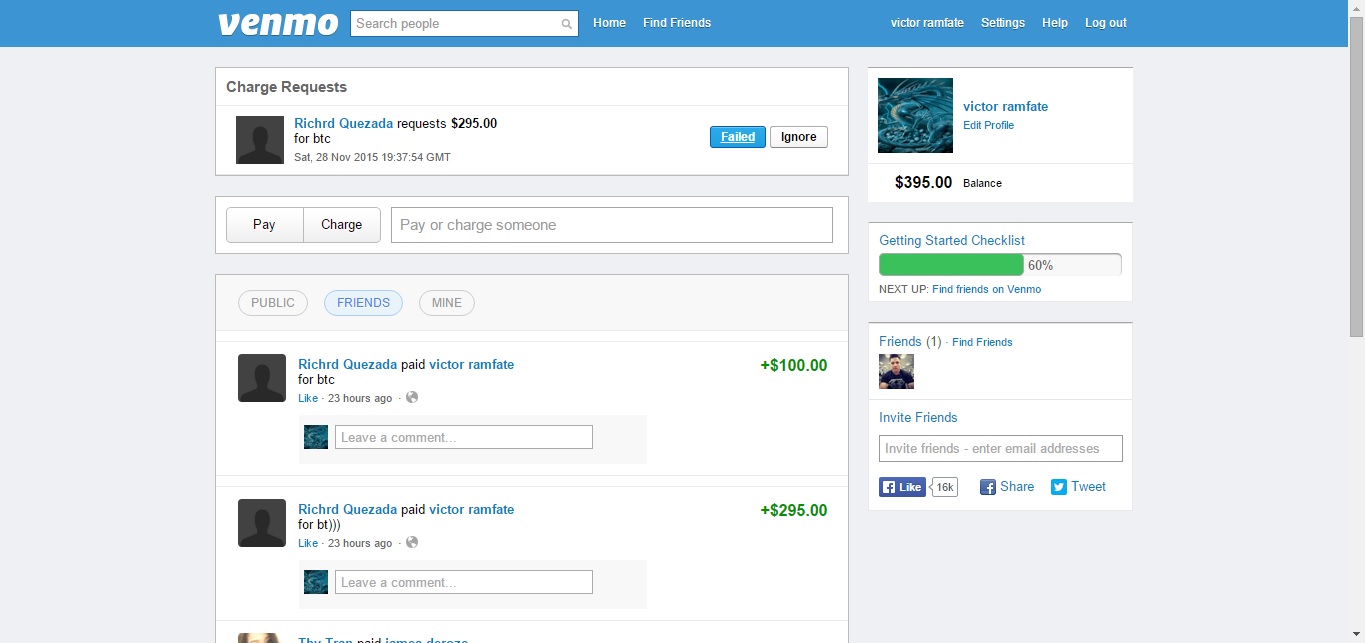Open the victor ramfate profile name link in the sidebar
Image resolution: width=1365 pixels, height=643 pixels.
[x=1005, y=107]
